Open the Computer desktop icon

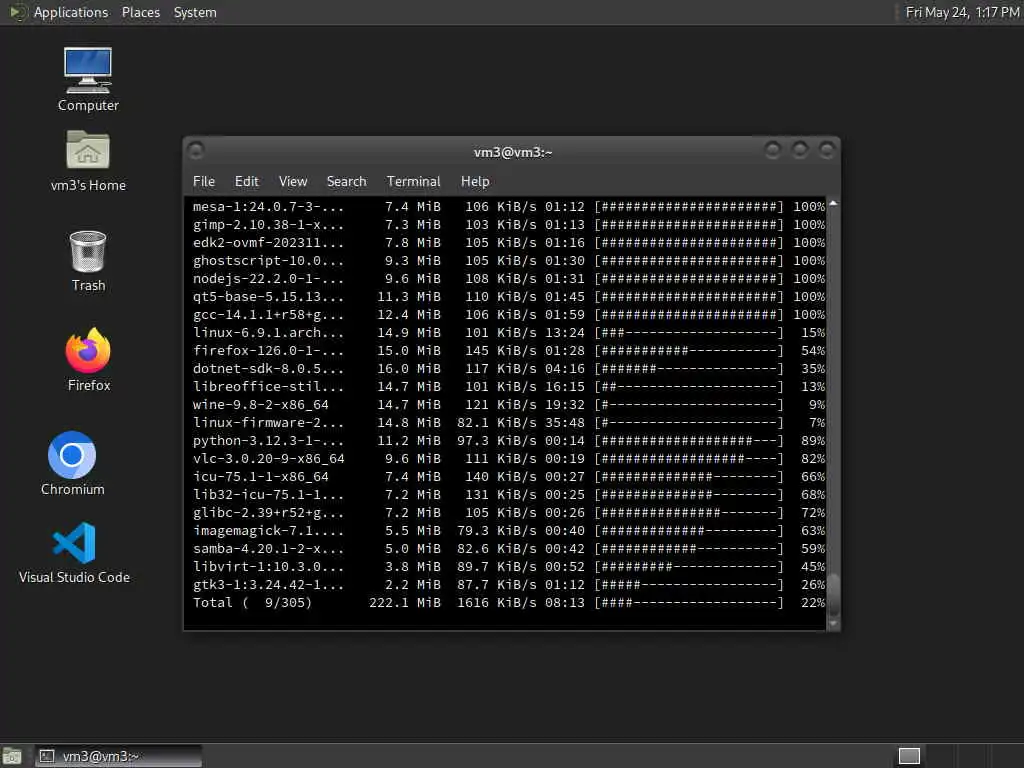click(88, 80)
